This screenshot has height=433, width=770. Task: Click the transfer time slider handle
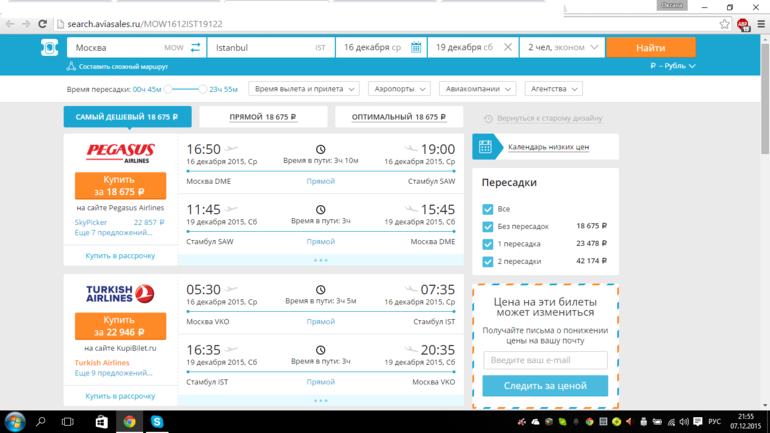tap(168, 89)
